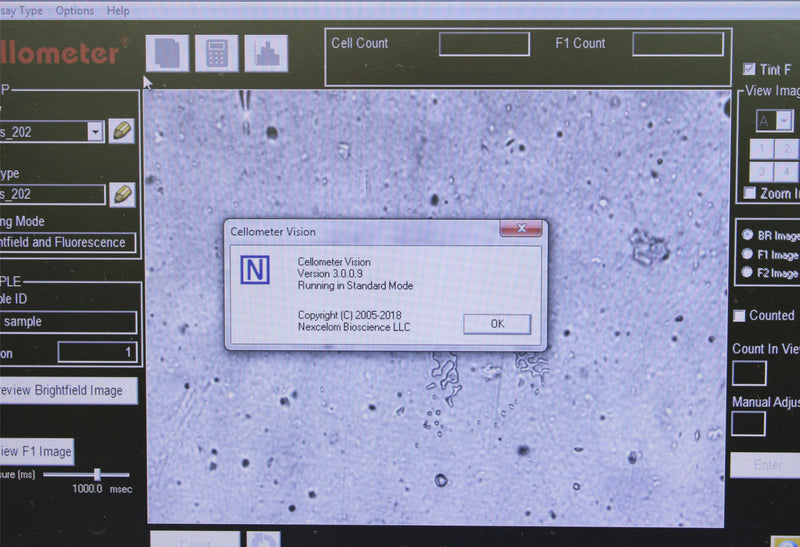Open the Options menu
Image resolution: width=800 pixels, height=547 pixels.
click(x=75, y=11)
